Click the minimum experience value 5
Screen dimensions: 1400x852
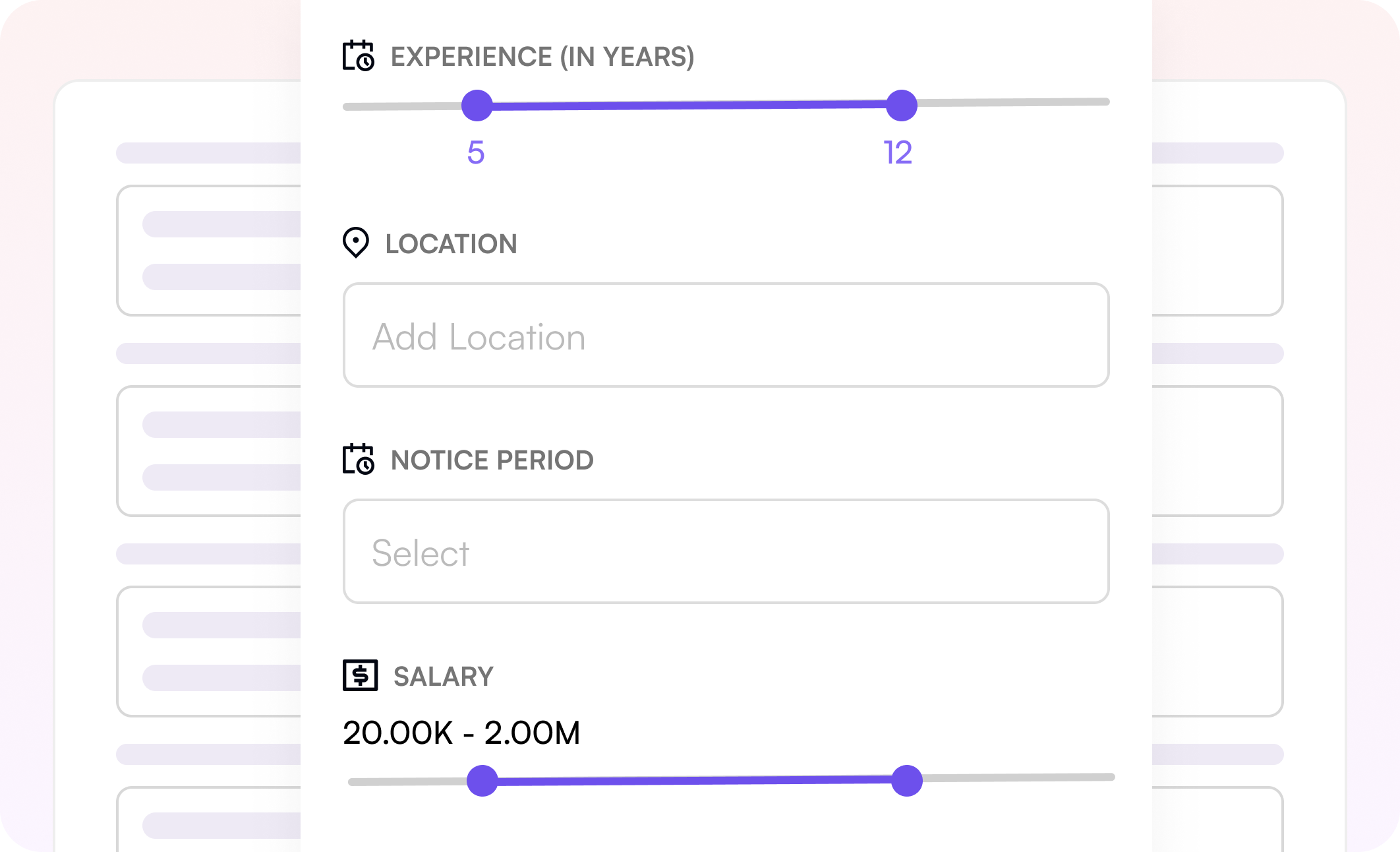[x=476, y=153]
